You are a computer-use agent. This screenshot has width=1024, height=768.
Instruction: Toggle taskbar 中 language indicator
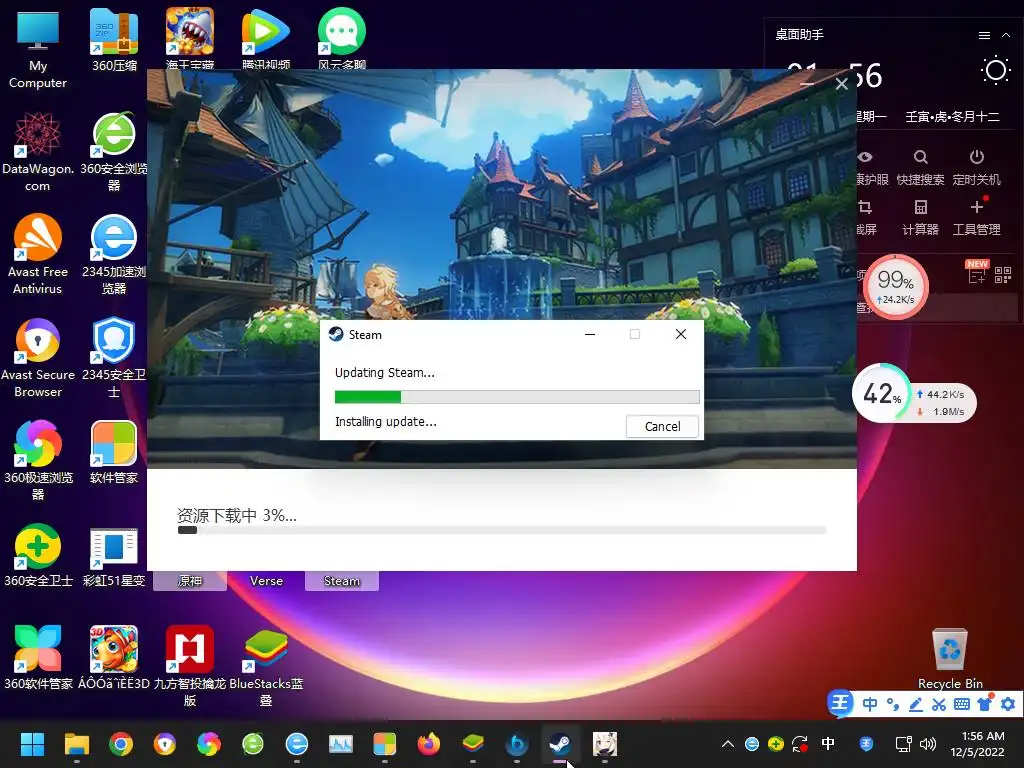tap(827, 744)
